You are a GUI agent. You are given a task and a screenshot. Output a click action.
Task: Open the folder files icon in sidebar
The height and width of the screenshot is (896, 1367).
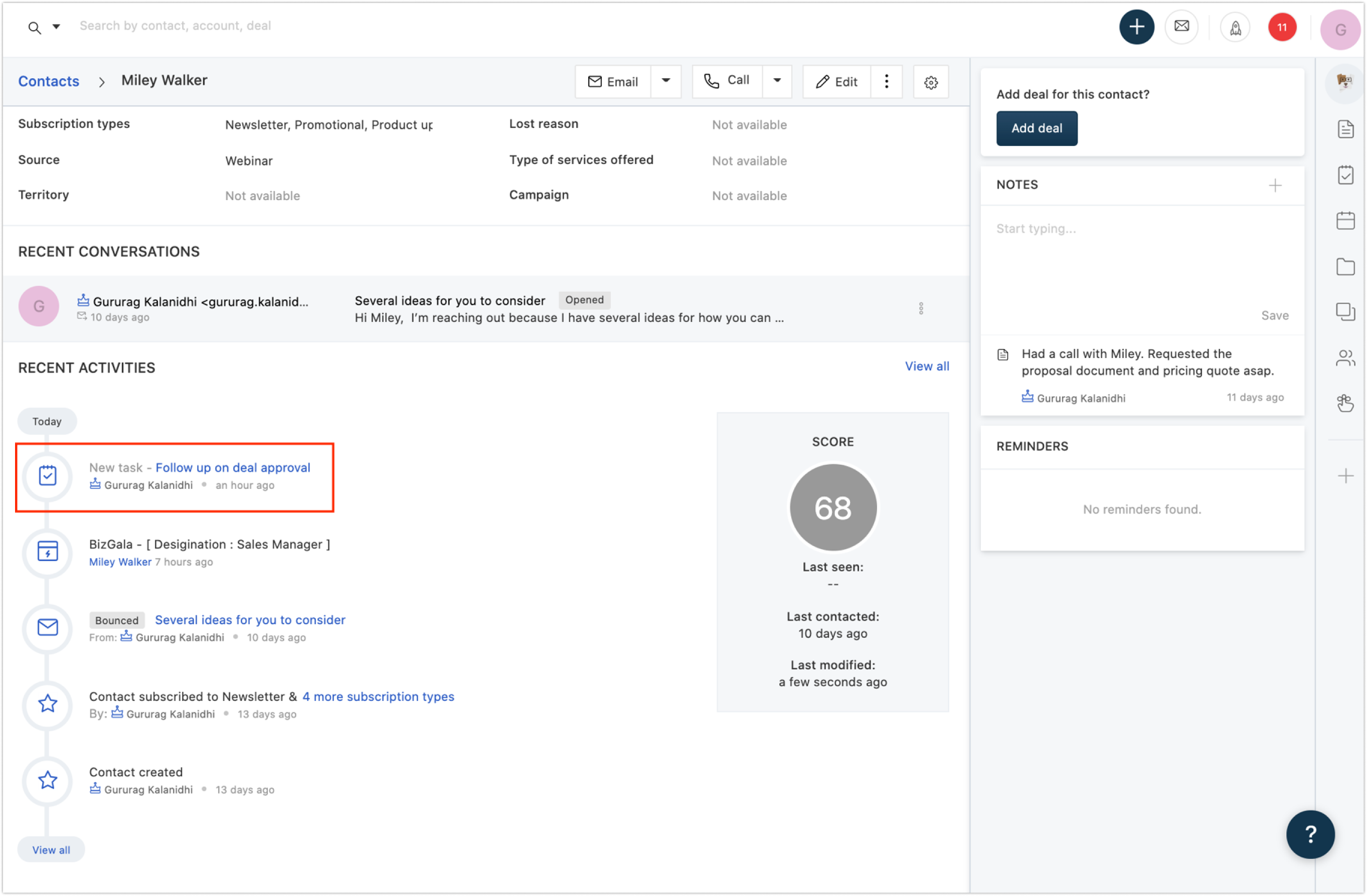pyautogui.click(x=1345, y=267)
